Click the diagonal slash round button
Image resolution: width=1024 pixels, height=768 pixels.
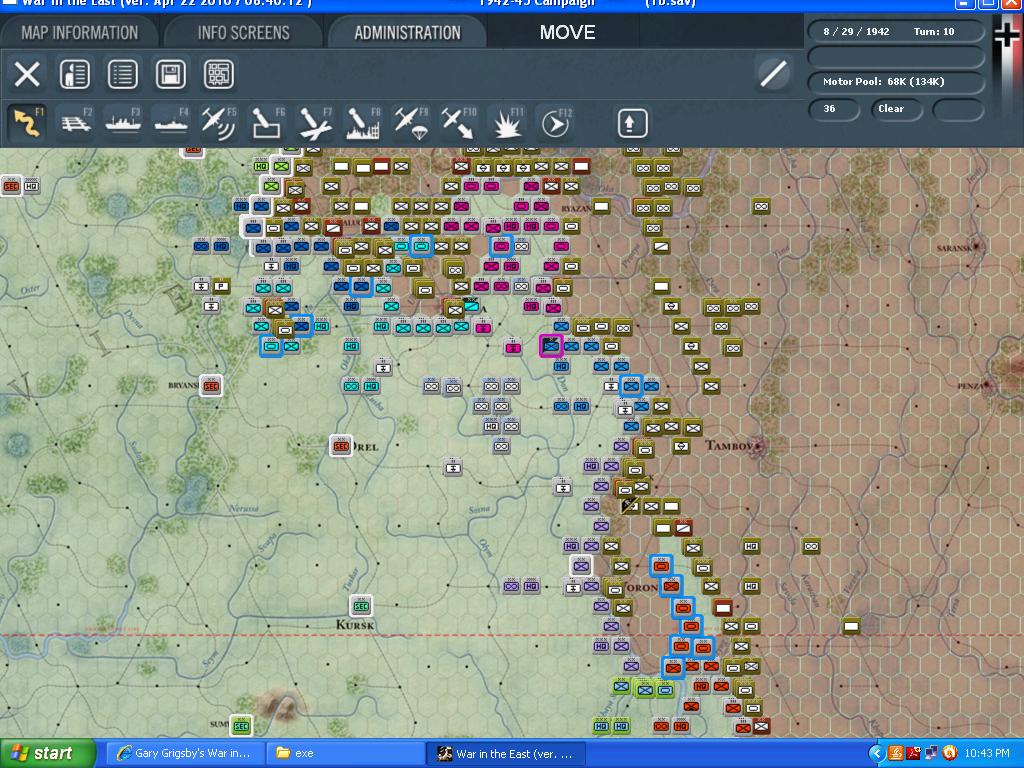(x=773, y=74)
